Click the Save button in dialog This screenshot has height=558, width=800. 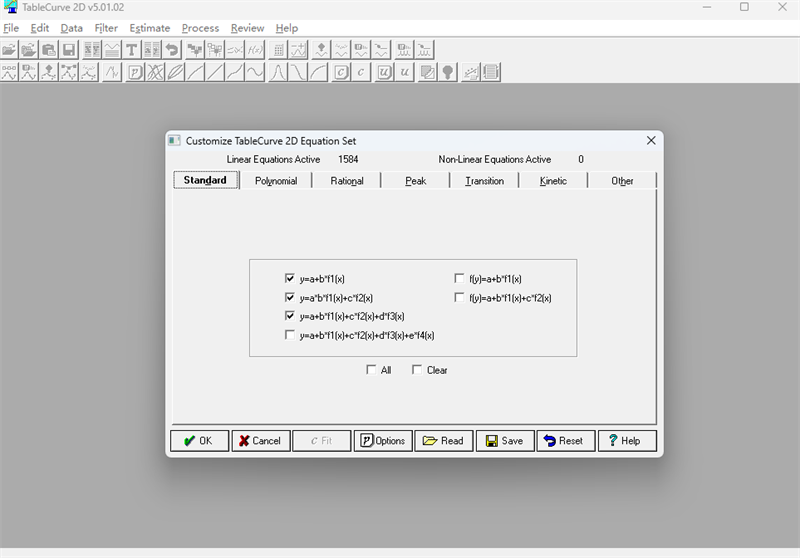point(505,441)
